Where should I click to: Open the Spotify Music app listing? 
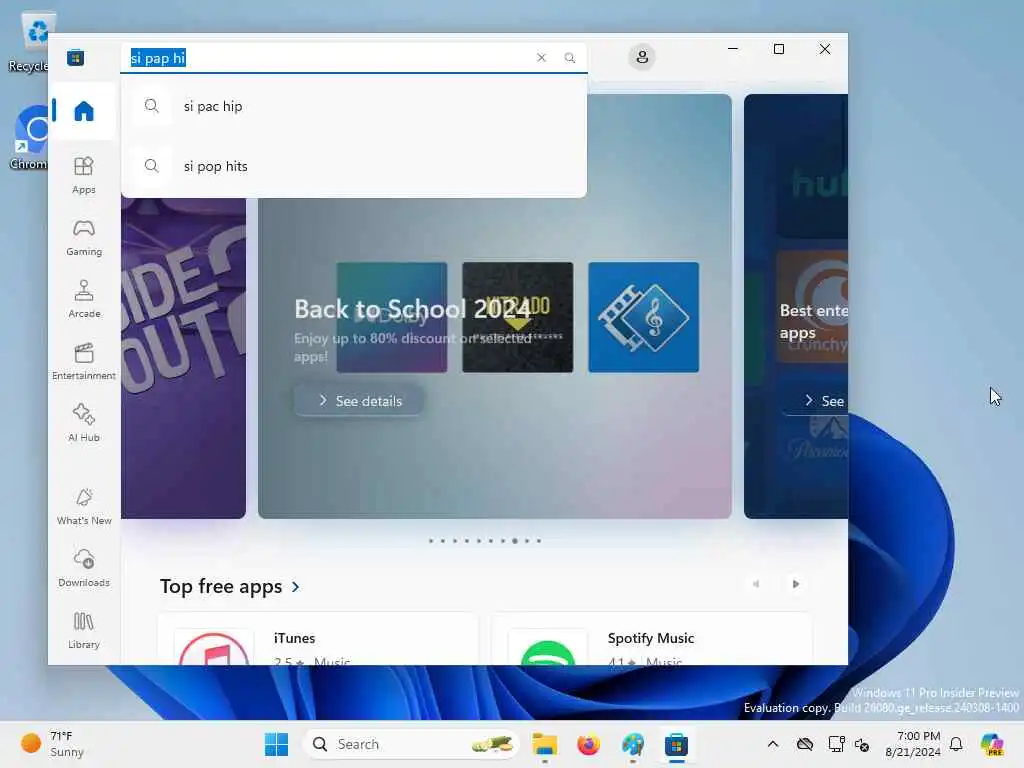coord(651,640)
